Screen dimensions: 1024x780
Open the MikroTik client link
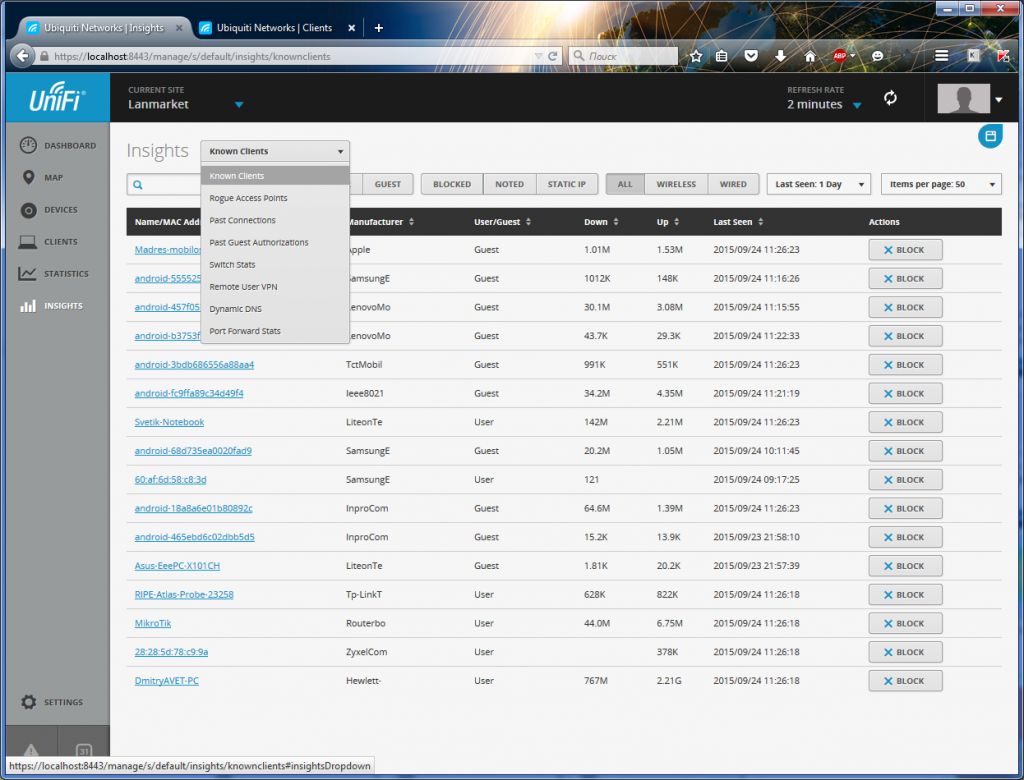coord(153,623)
